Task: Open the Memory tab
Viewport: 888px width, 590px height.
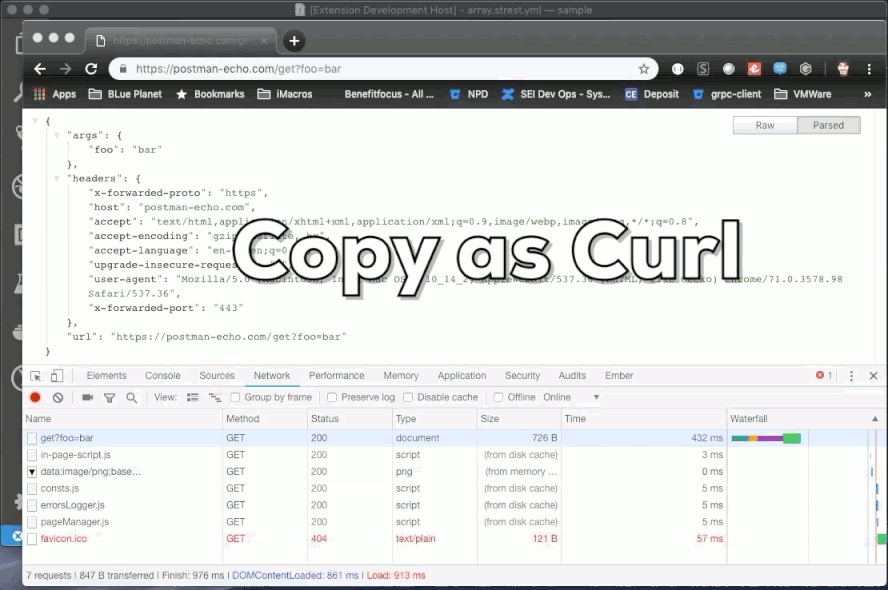Action: click(401, 375)
